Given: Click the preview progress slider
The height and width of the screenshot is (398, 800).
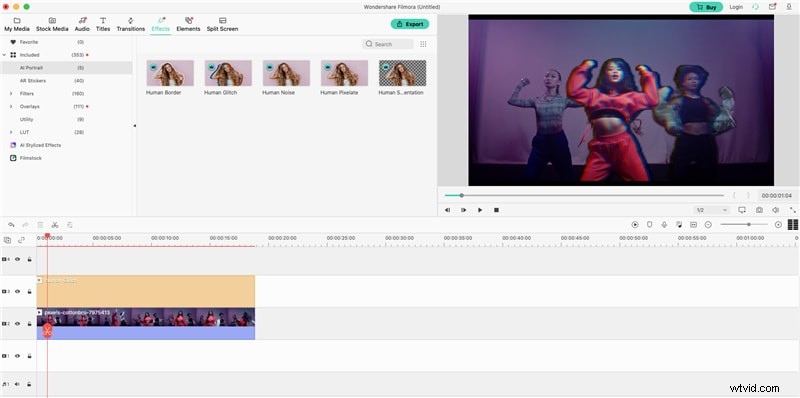Looking at the screenshot, I should pyautogui.click(x=584, y=195).
